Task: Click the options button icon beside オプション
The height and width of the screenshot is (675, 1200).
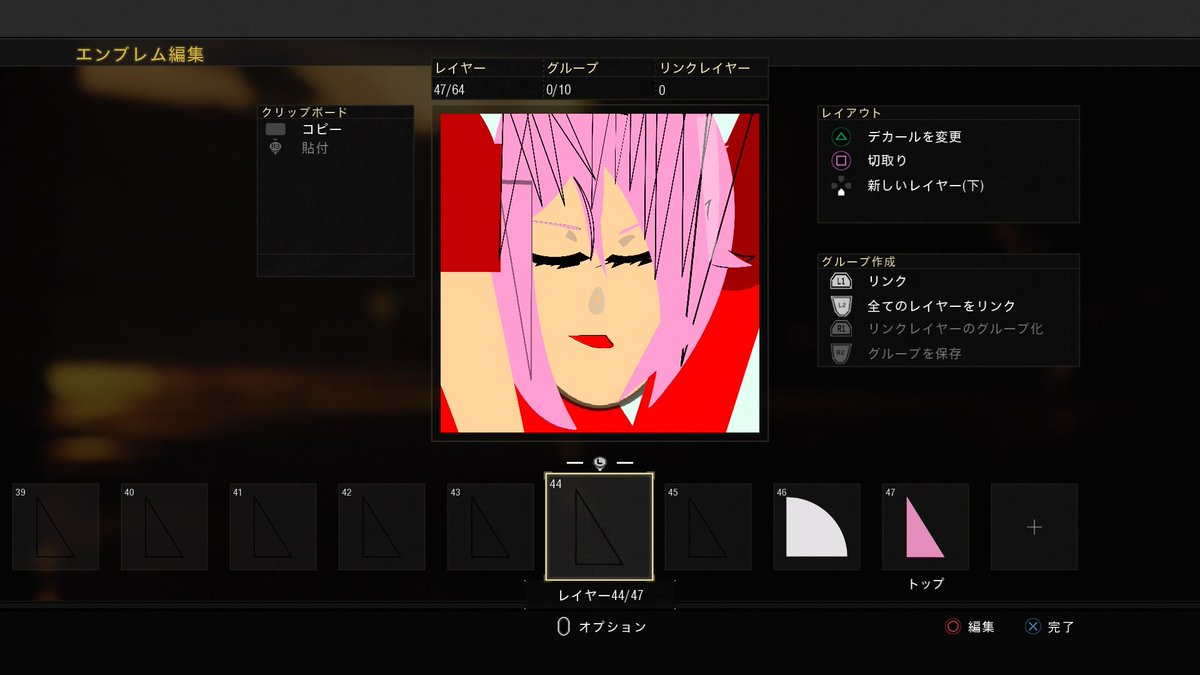Action: [563, 627]
